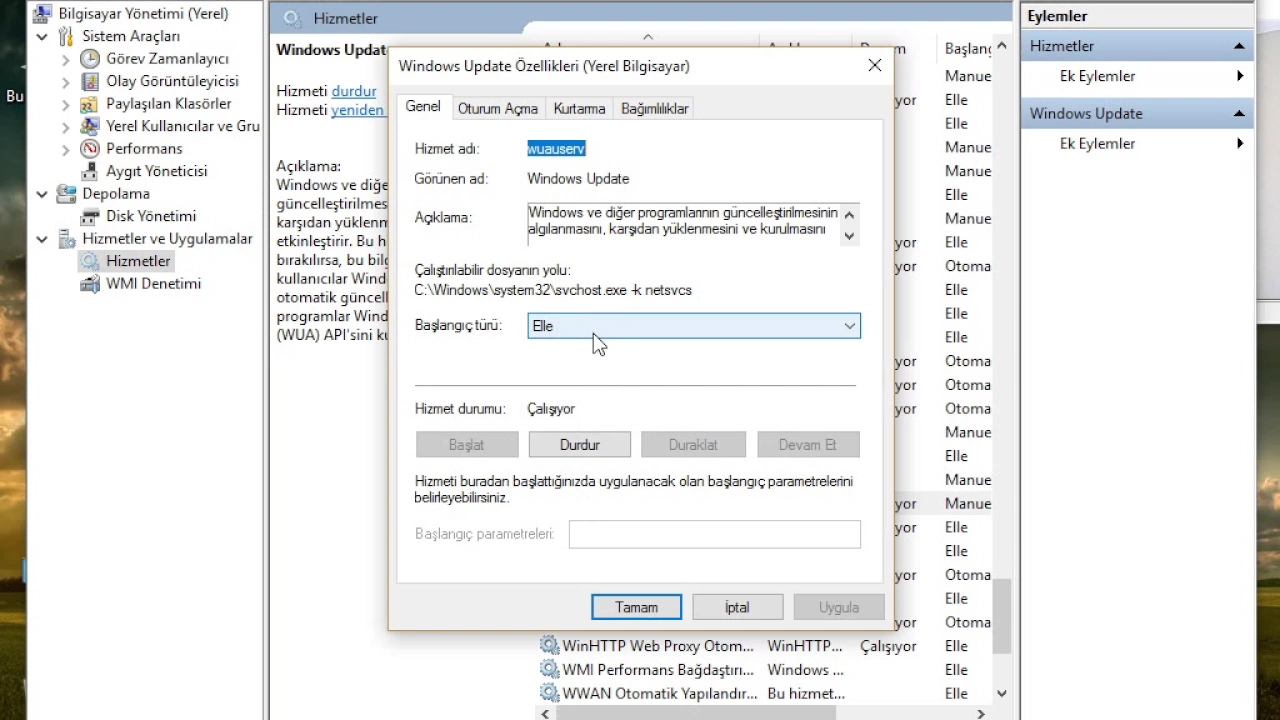
Task: Close the Windows Update Özellikleri dialog
Action: click(x=875, y=65)
